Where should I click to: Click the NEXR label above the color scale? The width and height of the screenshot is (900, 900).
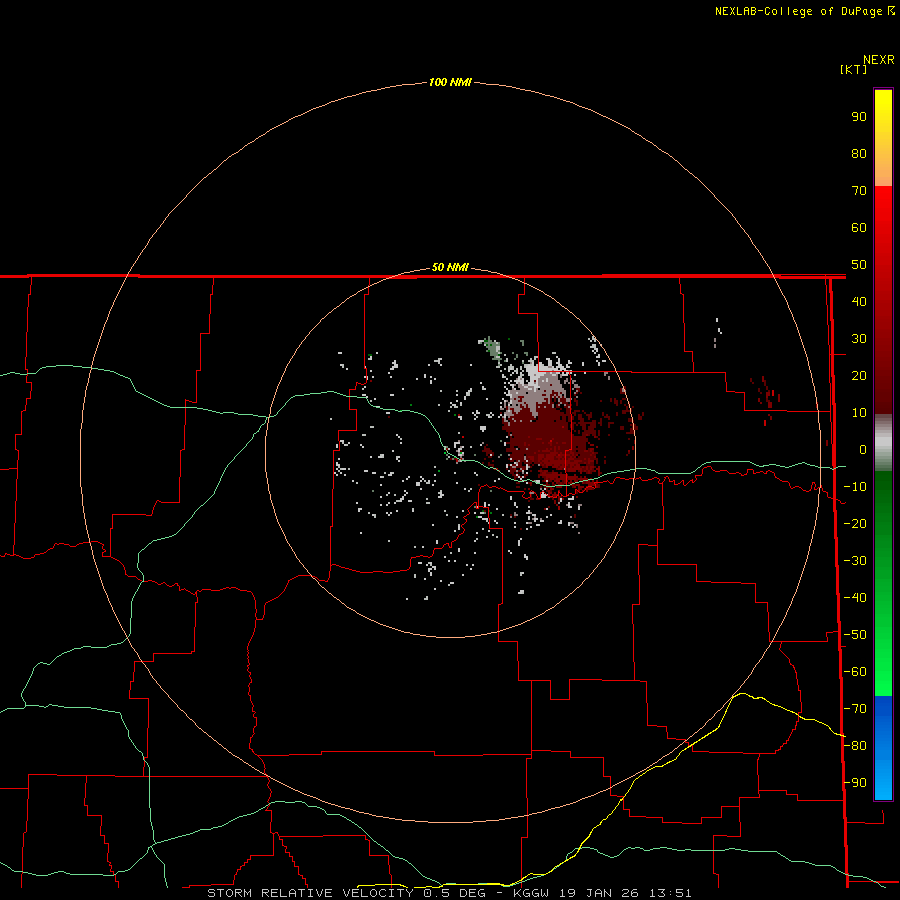[879, 60]
